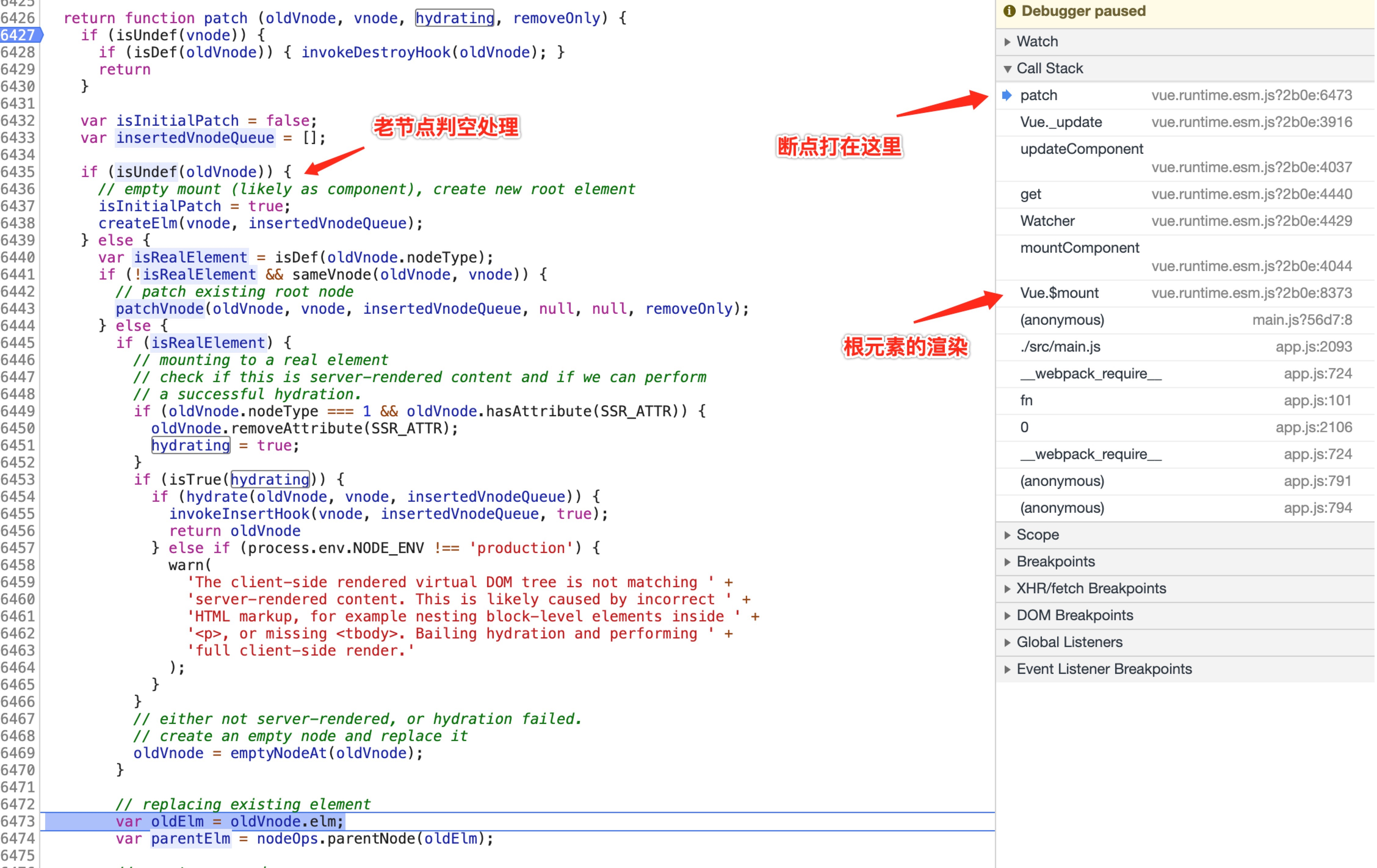Click the current frame arrow icon beside patch
1377x868 pixels.
point(1007,95)
